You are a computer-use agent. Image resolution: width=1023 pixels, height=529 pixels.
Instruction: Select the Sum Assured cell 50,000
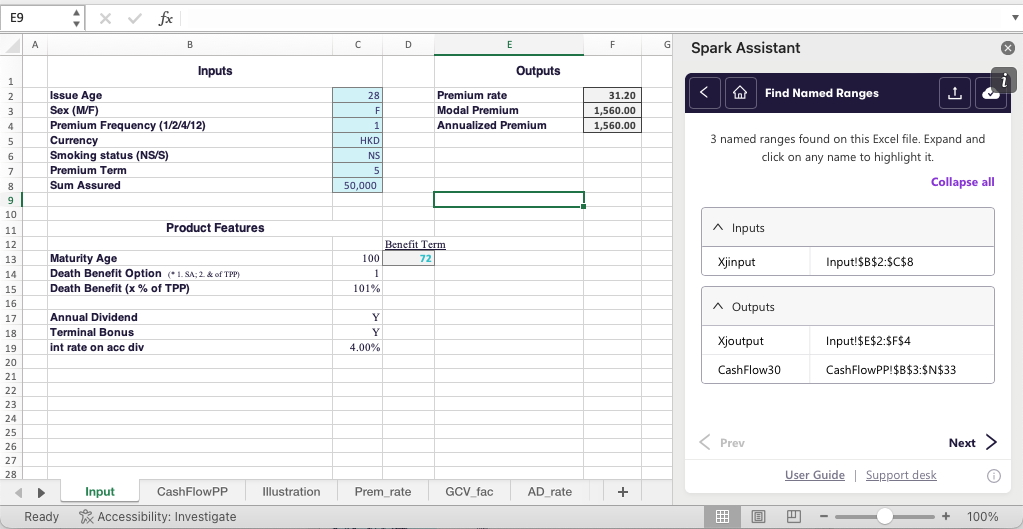[357, 185]
